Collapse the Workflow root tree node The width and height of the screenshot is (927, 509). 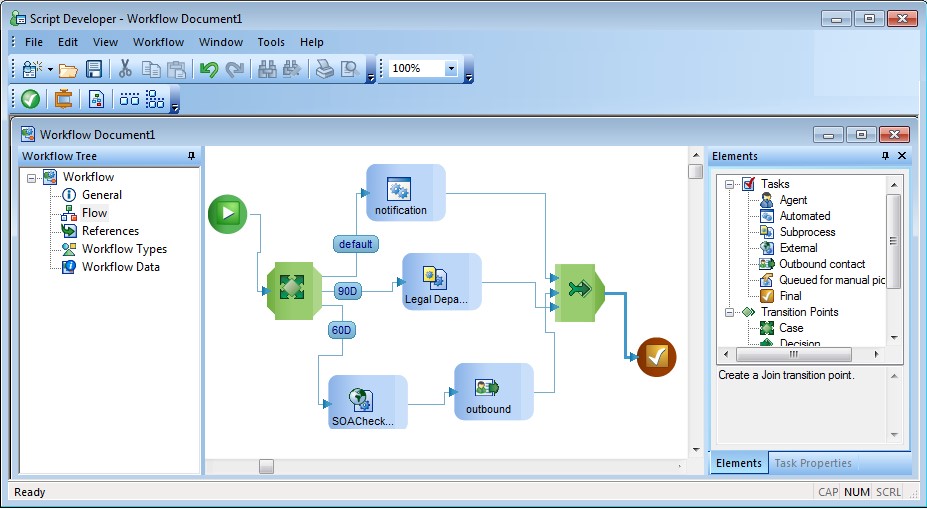(x=32, y=177)
